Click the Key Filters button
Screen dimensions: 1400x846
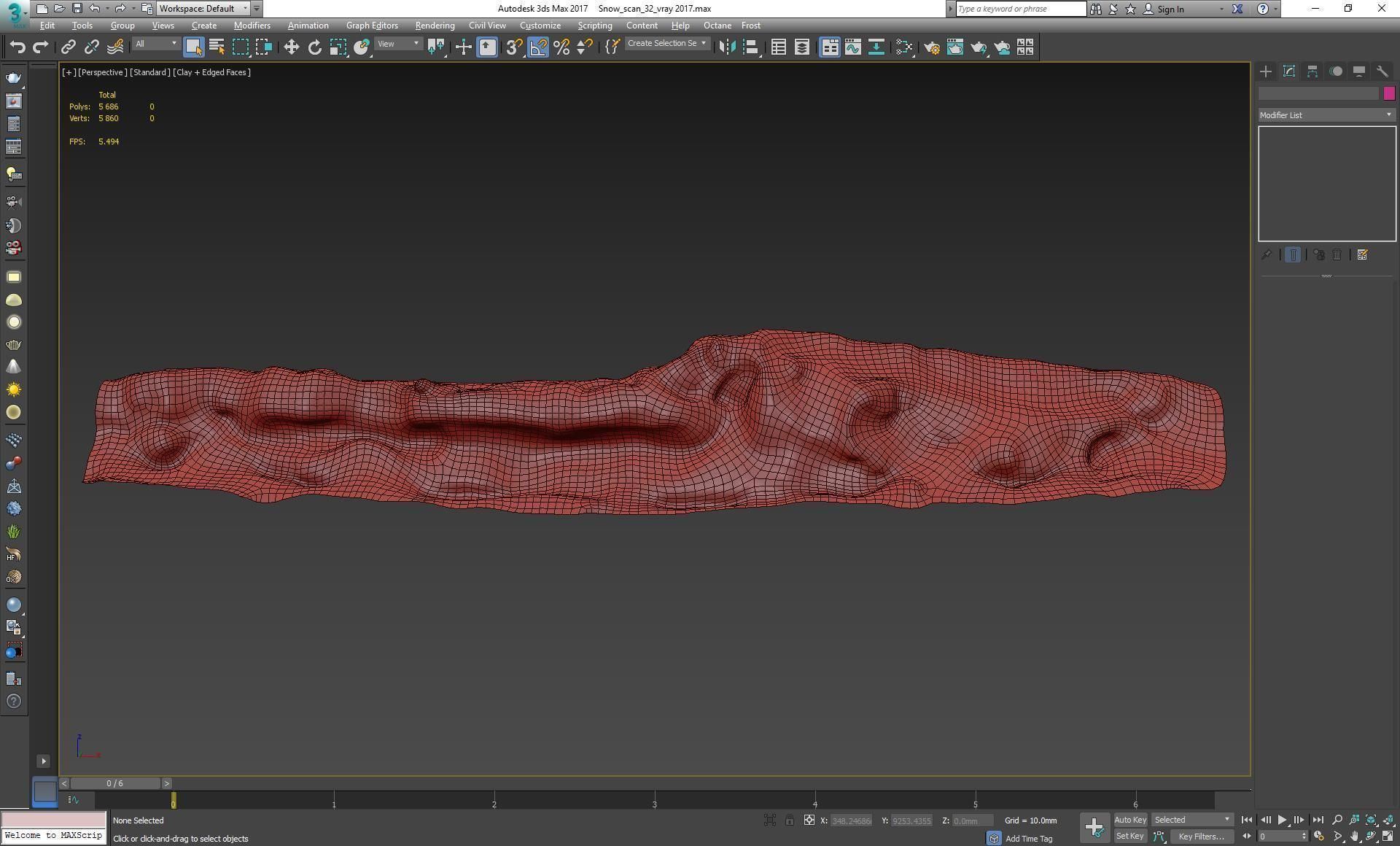pyautogui.click(x=1200, y=837)
